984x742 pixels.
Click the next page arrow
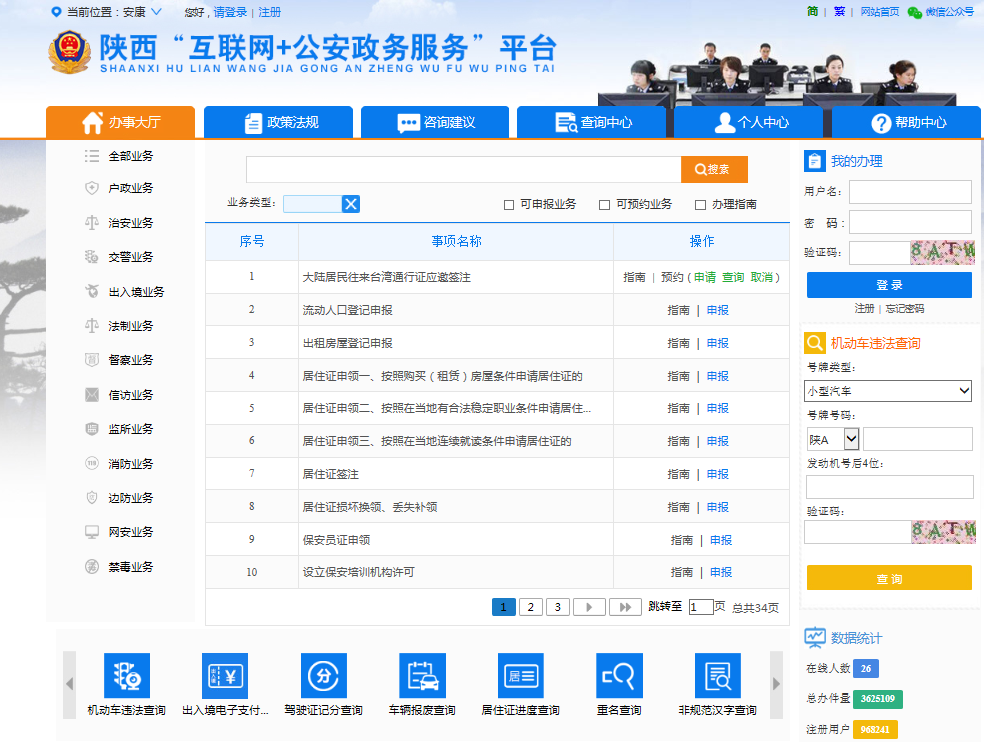tap(589, 607)
